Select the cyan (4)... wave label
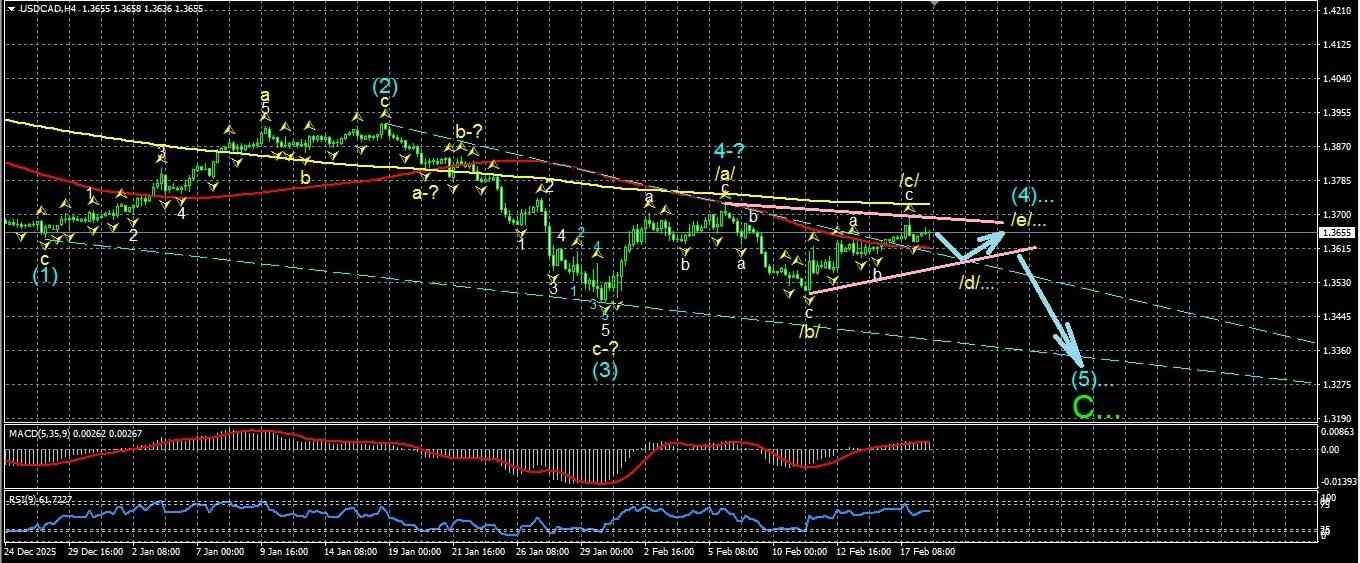1360x563 pixels. (1031, 194)
